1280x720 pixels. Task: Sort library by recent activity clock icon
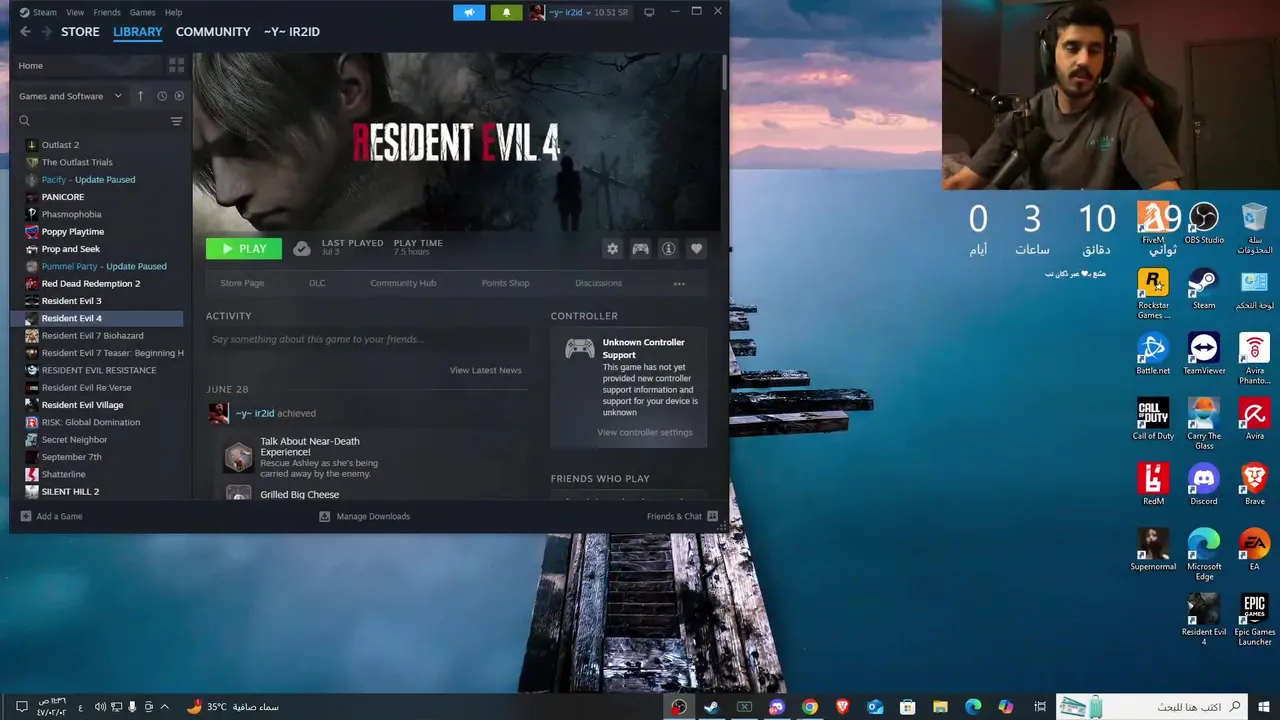(162, 96)
